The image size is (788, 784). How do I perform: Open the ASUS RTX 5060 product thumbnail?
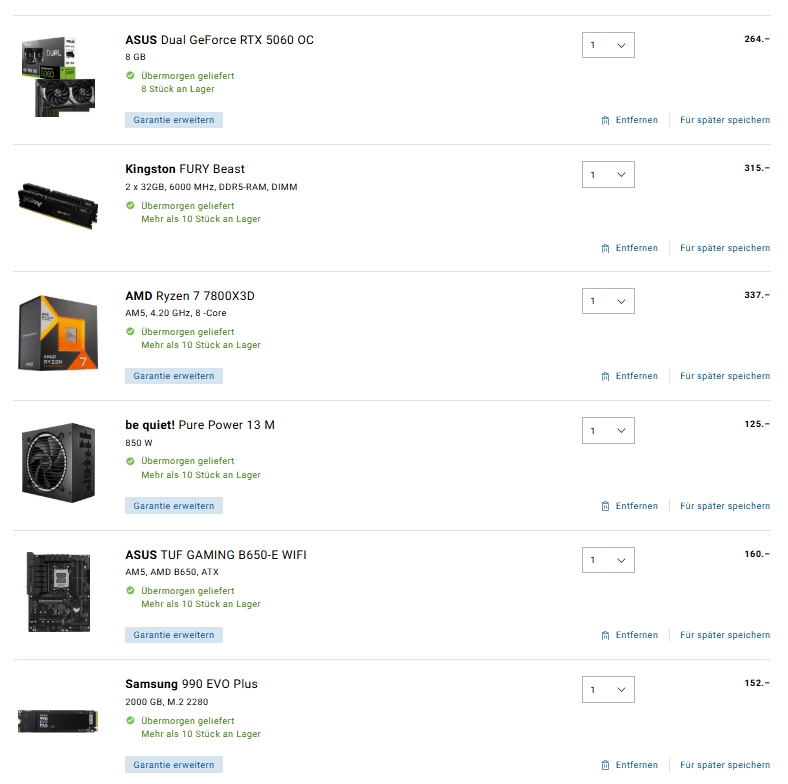(x=58, y=76)
